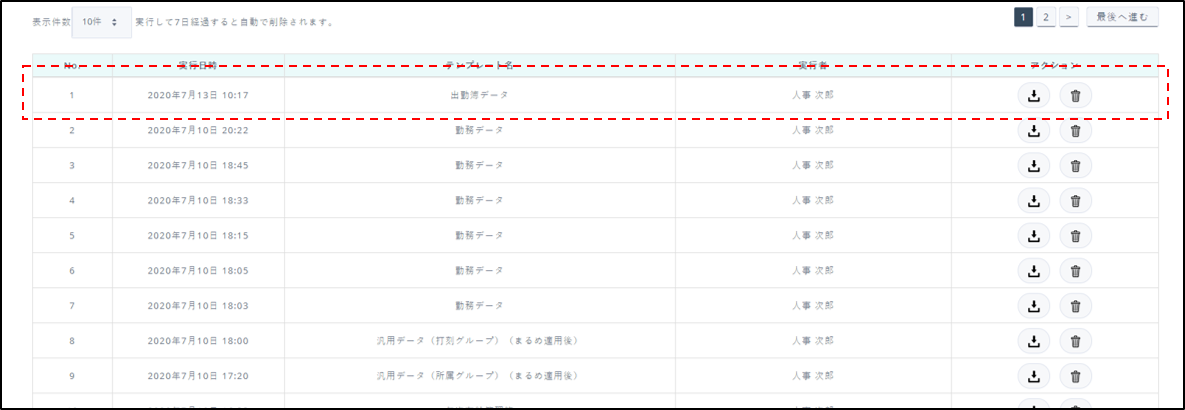Click the 実行日時 column header

tap(198, 65)
